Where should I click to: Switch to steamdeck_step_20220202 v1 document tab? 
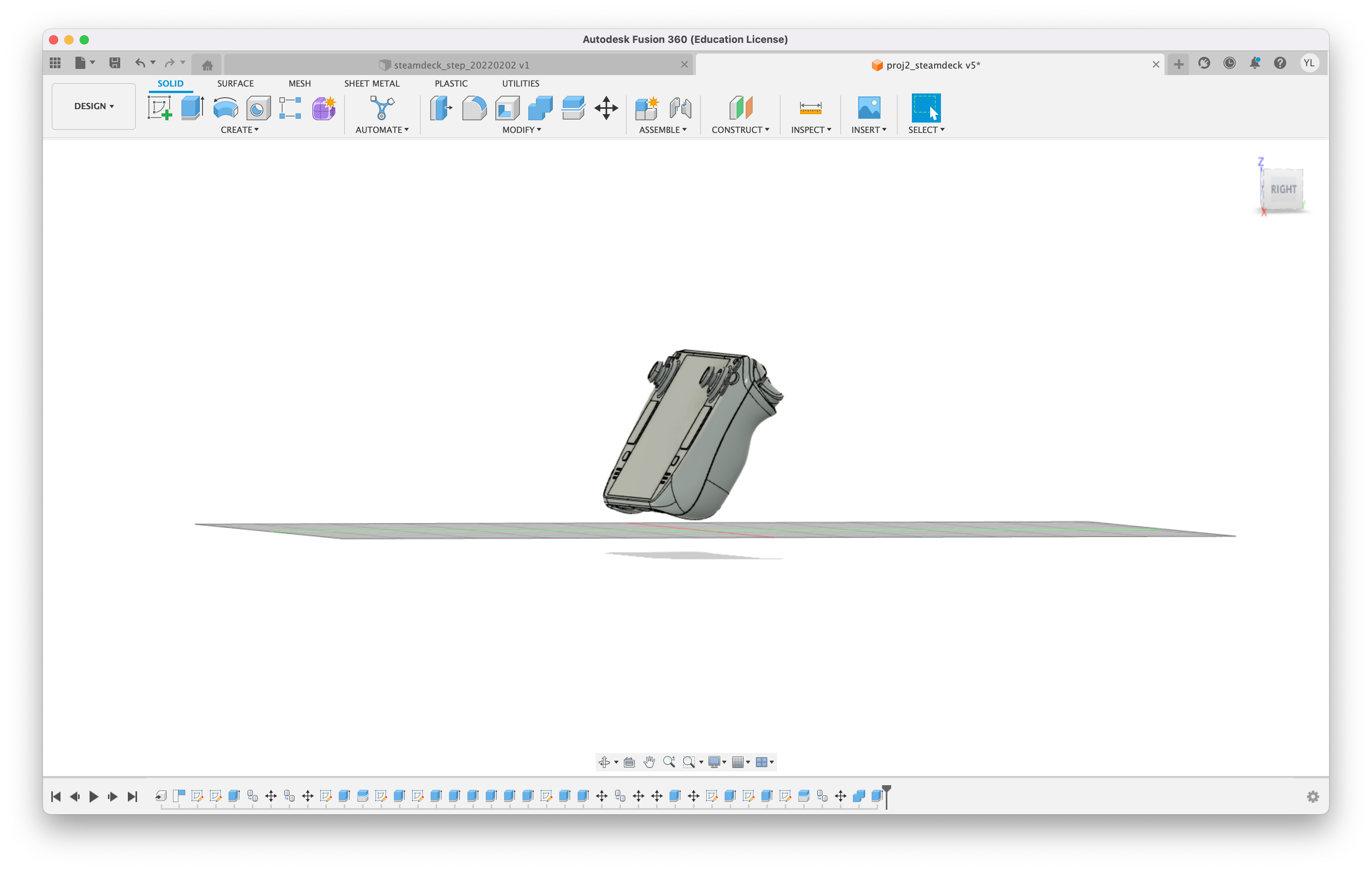click(x=461, y=65)
